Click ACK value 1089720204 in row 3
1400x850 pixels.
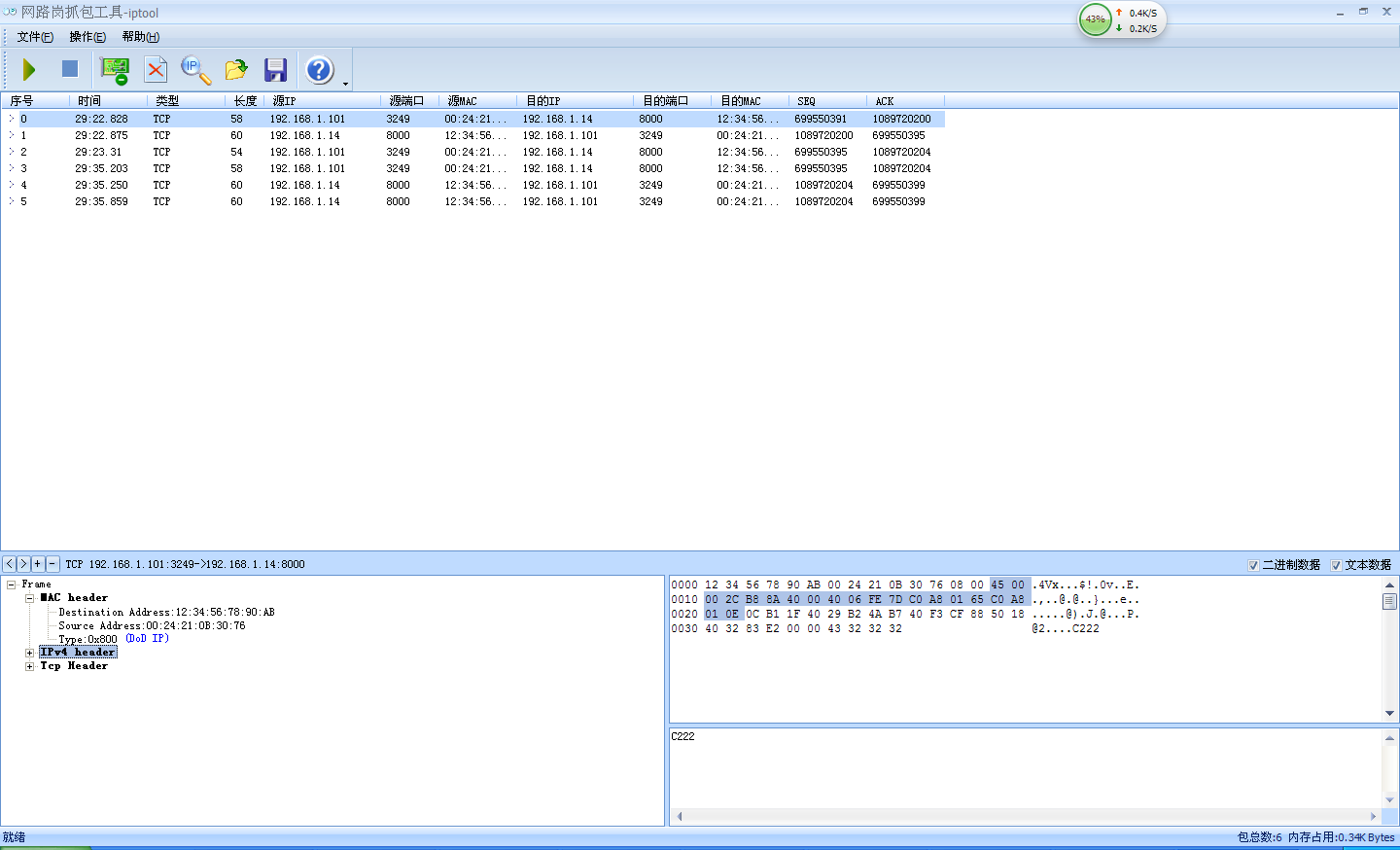901,168
